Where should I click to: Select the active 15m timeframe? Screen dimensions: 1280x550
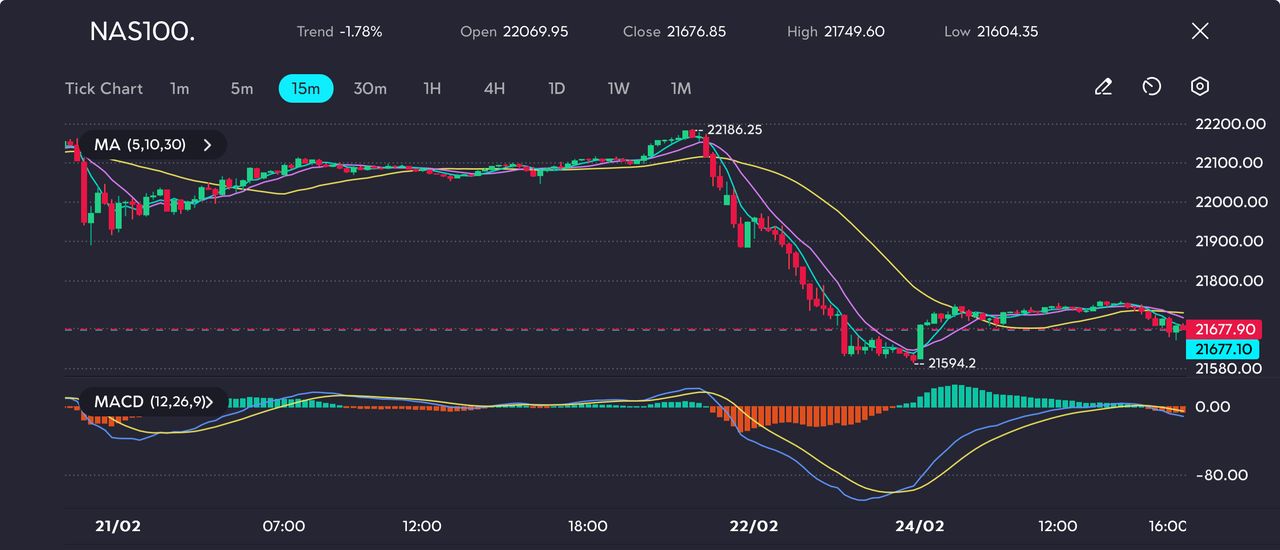(305, 89)
